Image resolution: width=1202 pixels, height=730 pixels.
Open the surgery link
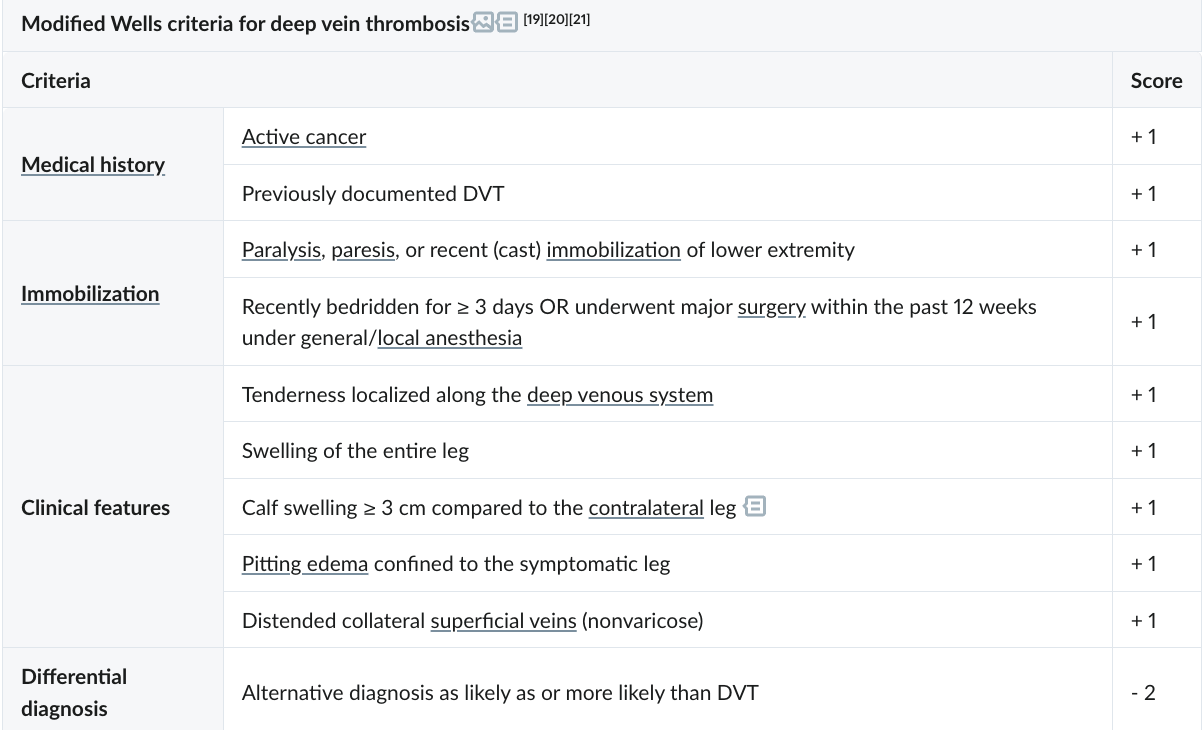pyautogui.click(x=772, y=307)
